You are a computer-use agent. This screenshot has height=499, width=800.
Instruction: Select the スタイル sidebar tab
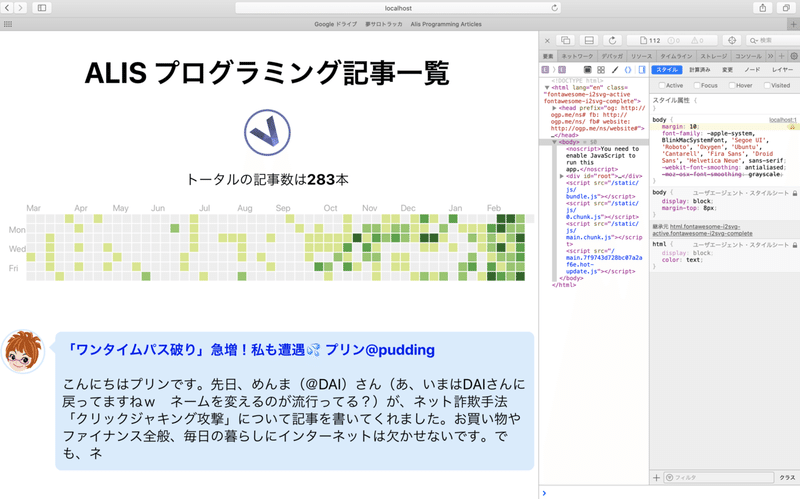(x=667, y=69)
